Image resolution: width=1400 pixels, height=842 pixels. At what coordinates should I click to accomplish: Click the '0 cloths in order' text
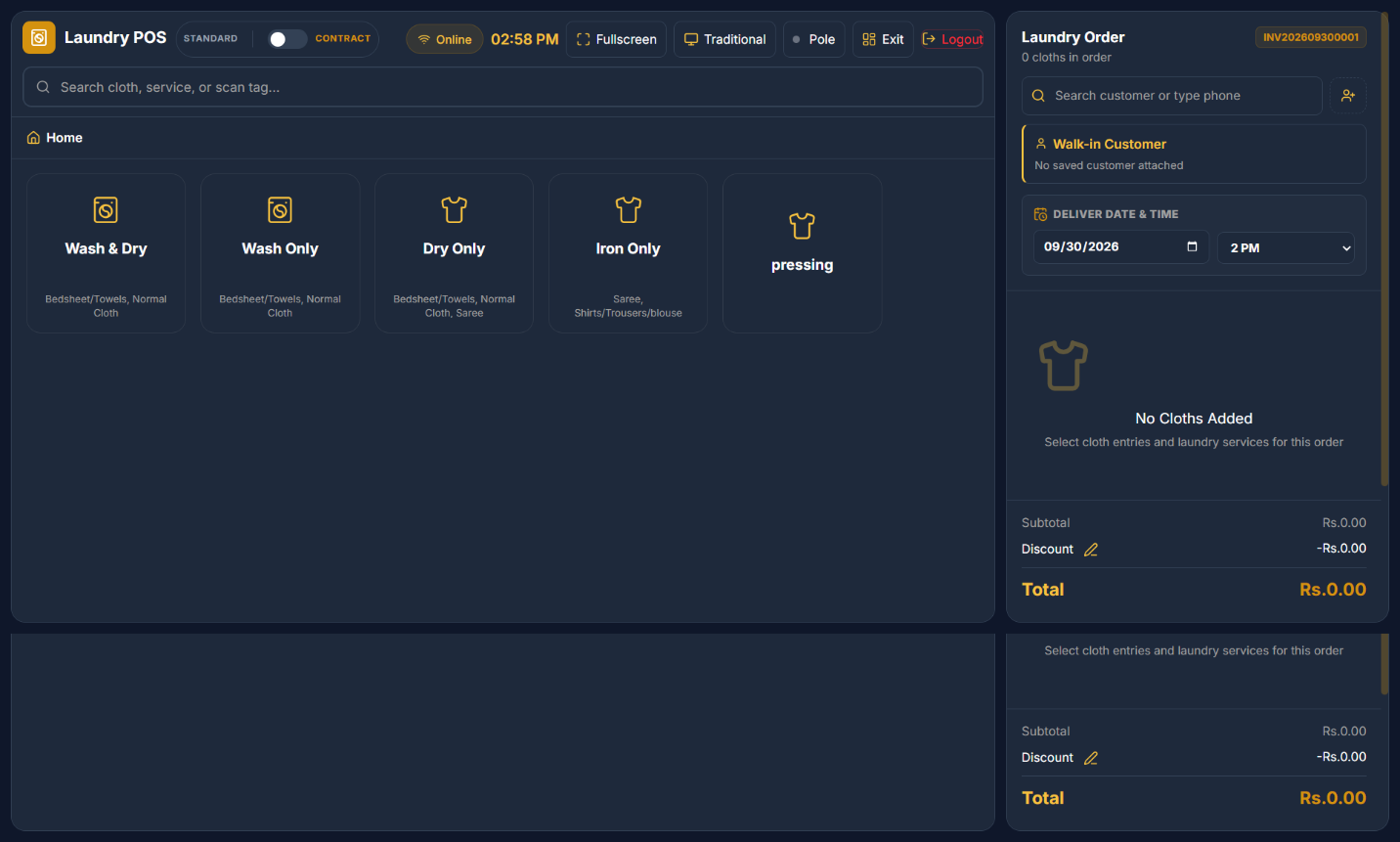click(x=1067, y=58)
